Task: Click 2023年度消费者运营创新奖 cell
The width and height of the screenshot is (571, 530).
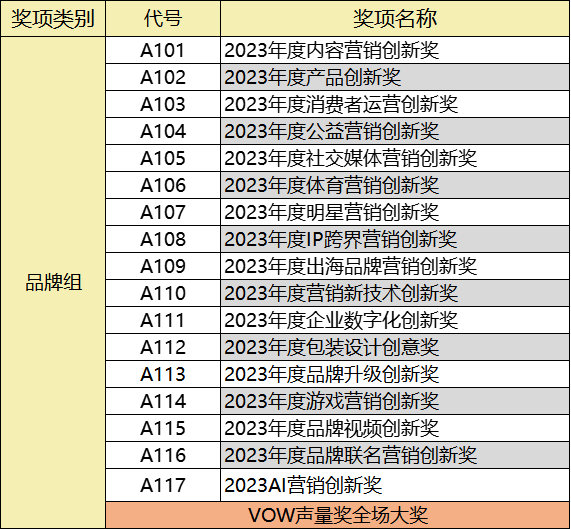Action: (395, 104)
